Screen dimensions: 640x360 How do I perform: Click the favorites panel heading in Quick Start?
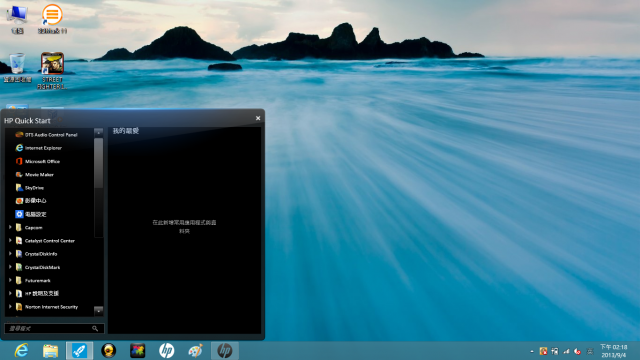[x=126, y=131]
